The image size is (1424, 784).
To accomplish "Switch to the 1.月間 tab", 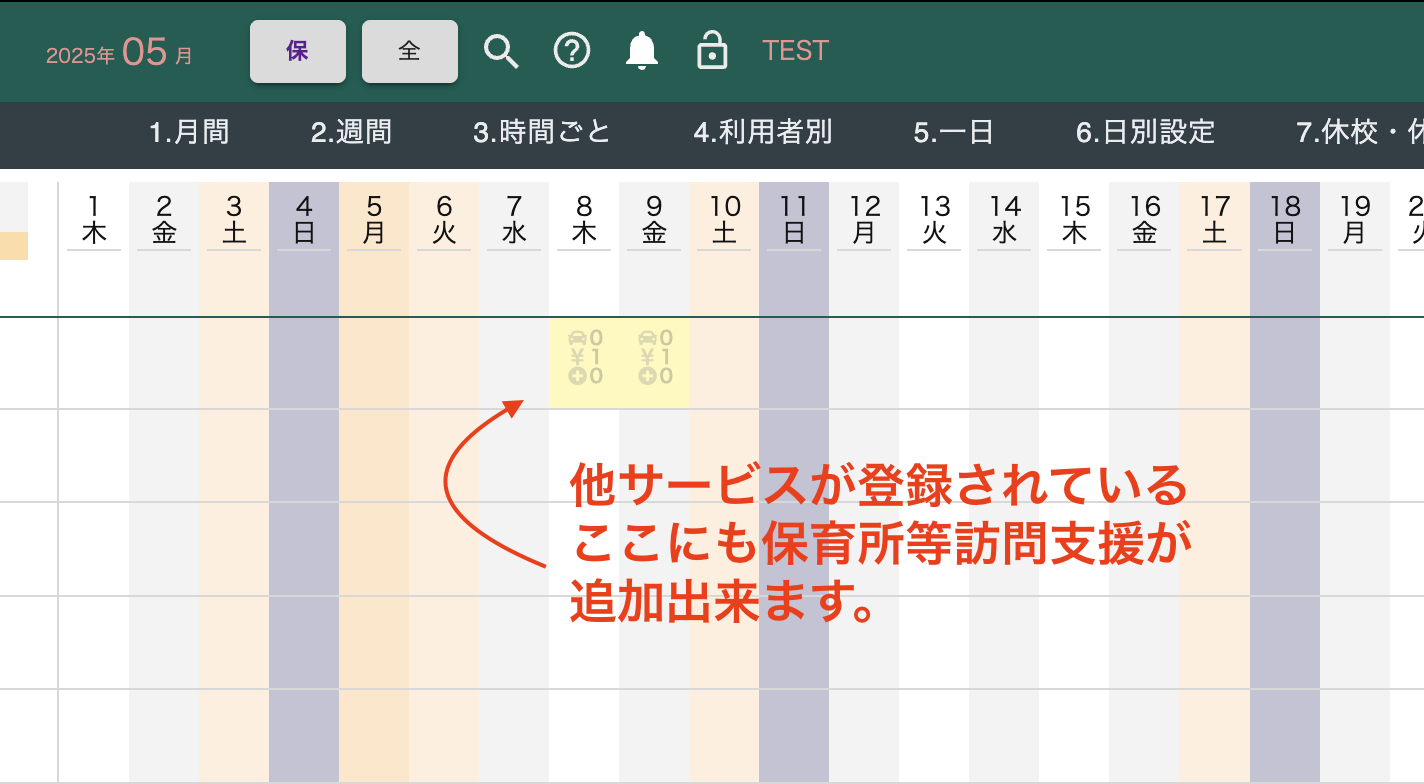I will [x=189, y=132].
